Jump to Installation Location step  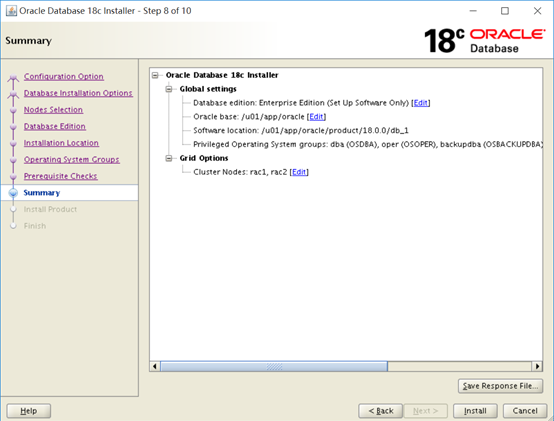click(61, 143)
